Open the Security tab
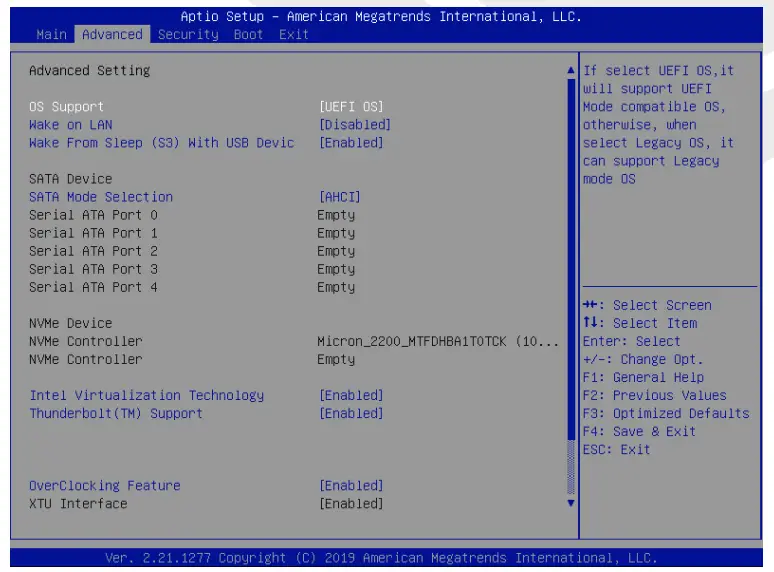The image size is (774, 572). coord(188,34)
